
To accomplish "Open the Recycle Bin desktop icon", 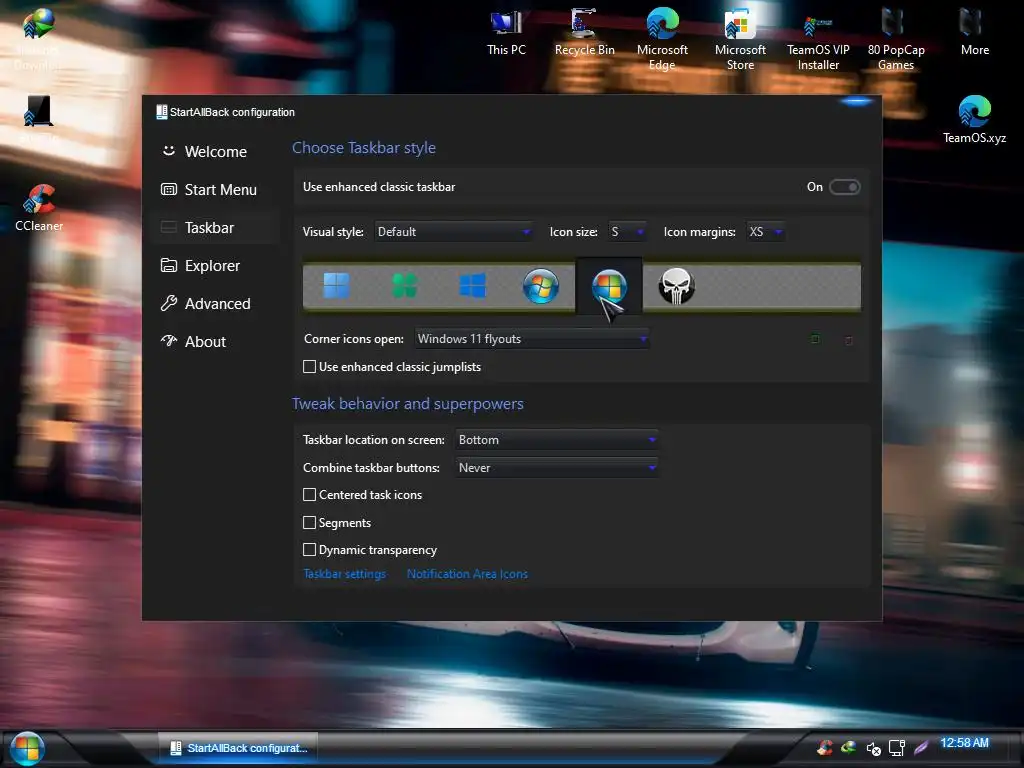I will click(584, 33).
